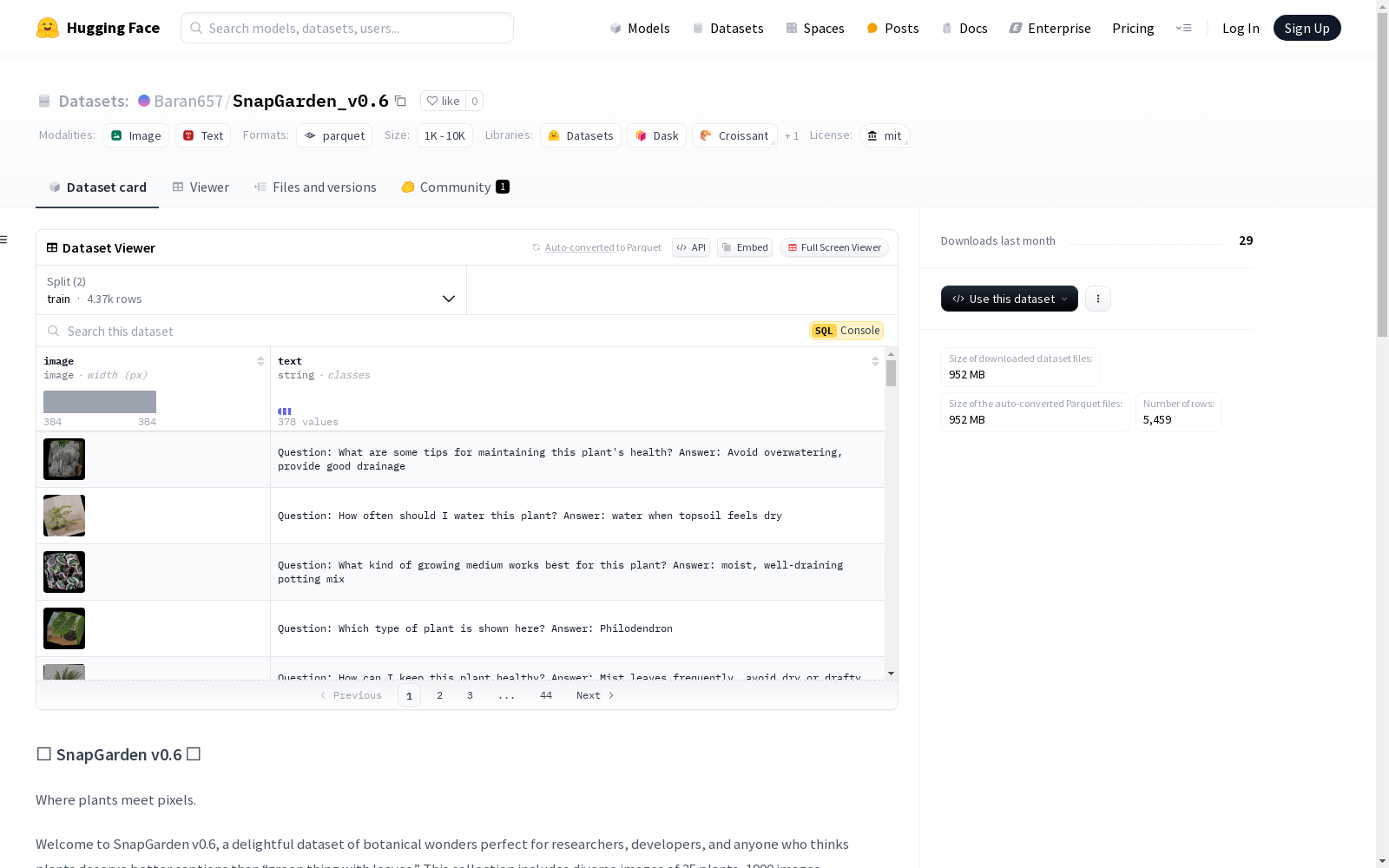Open Enterprise in the top navigation

click(1050, 28)
